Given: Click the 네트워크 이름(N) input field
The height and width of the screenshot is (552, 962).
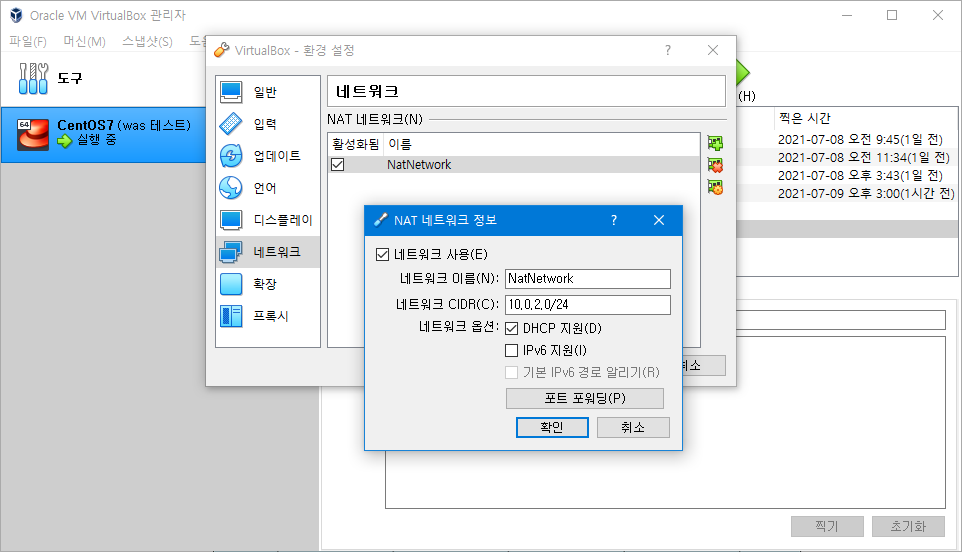Looking at the screenshot, I should [x=588, y=279].
